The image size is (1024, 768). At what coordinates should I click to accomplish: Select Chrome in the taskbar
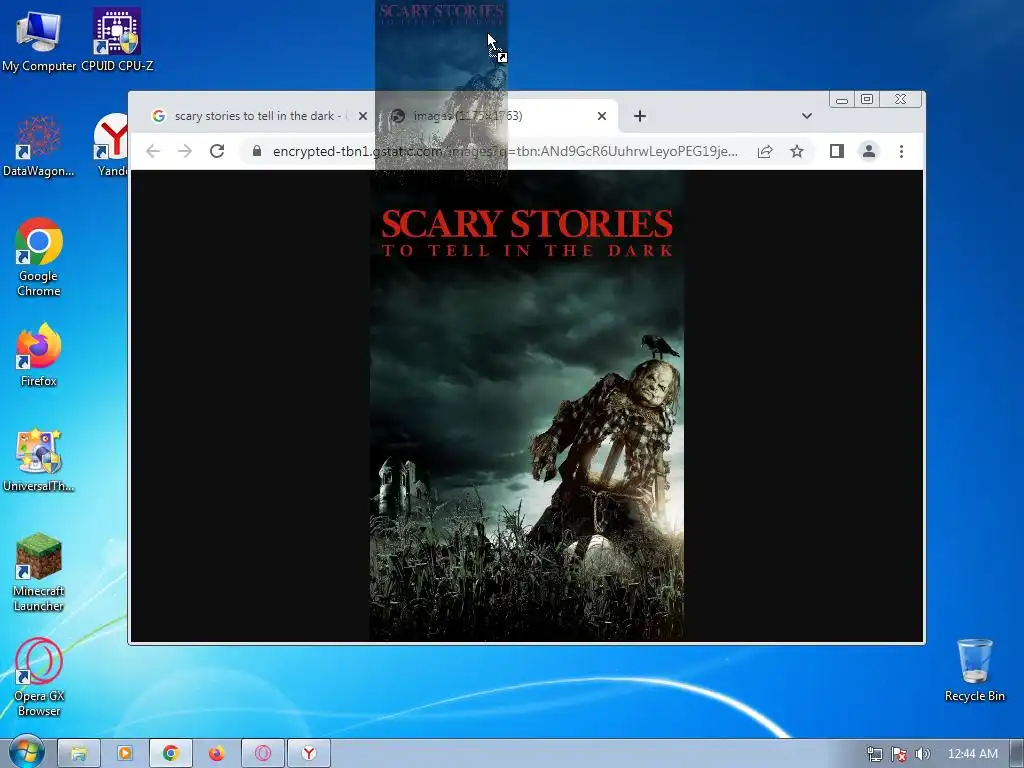click(x=171, y=754)
